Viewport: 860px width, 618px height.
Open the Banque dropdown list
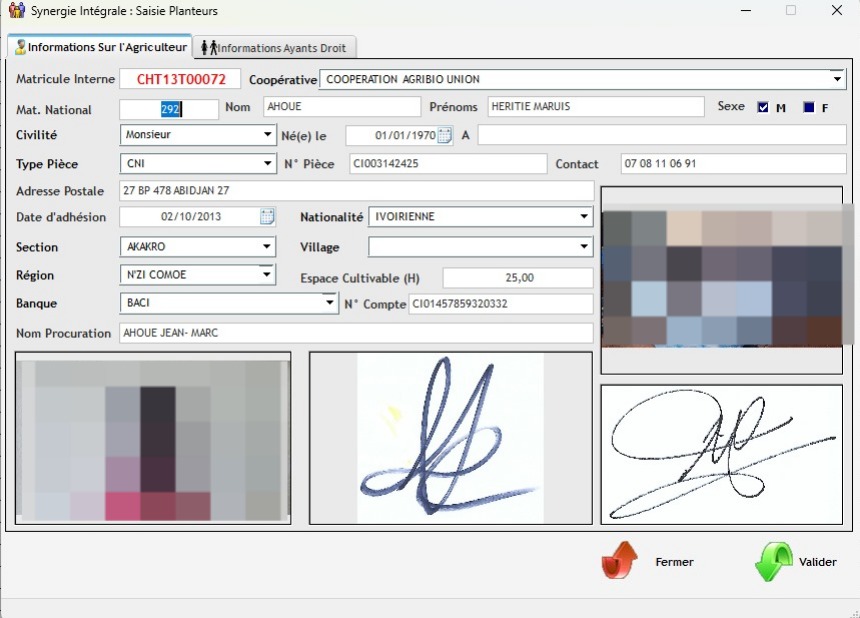click(330, 303)
